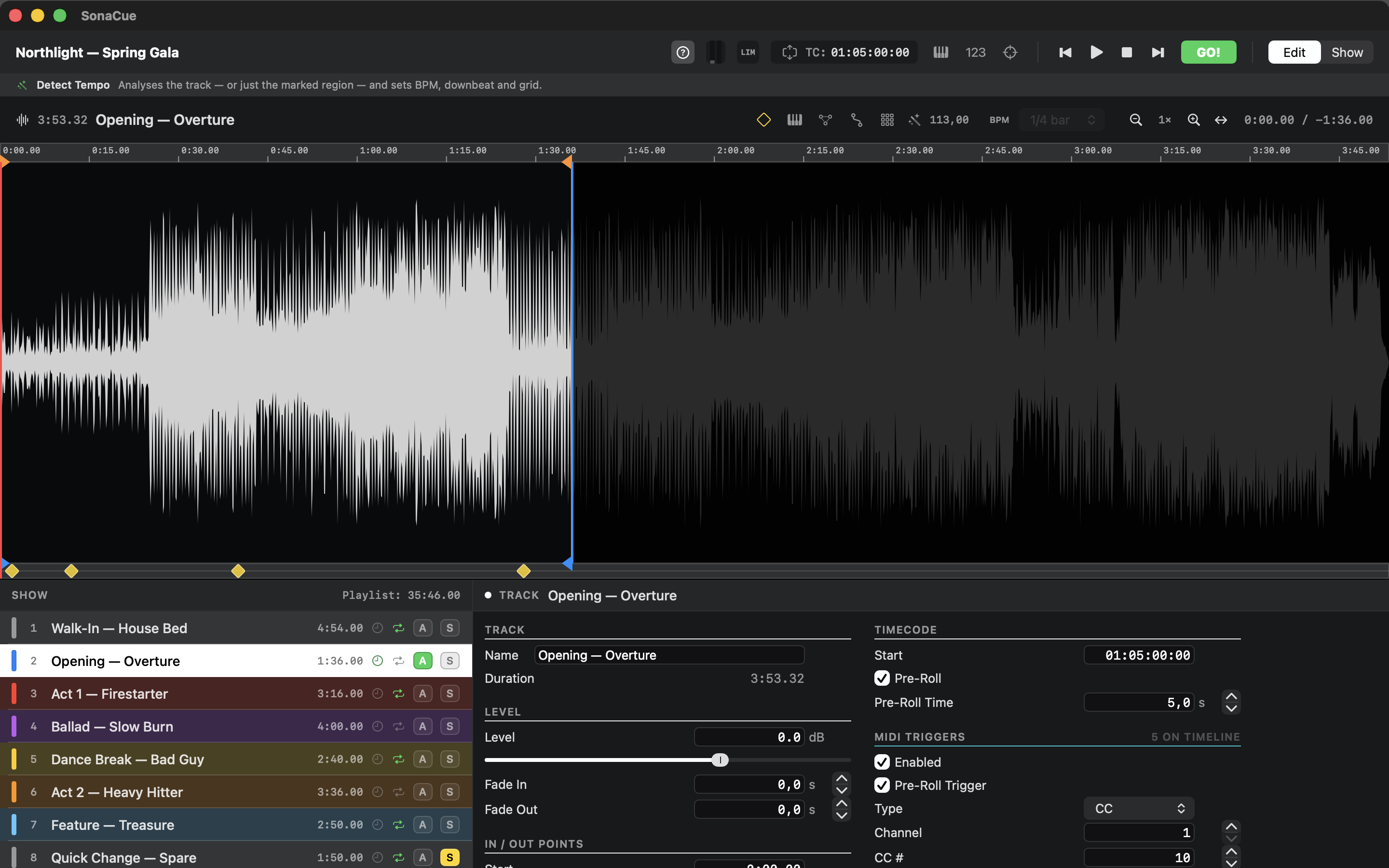Select the Walk-In — House Bed track
The width and height of the screenshot is (1389, 868).
pyautogui.click(x=236, y=627)
